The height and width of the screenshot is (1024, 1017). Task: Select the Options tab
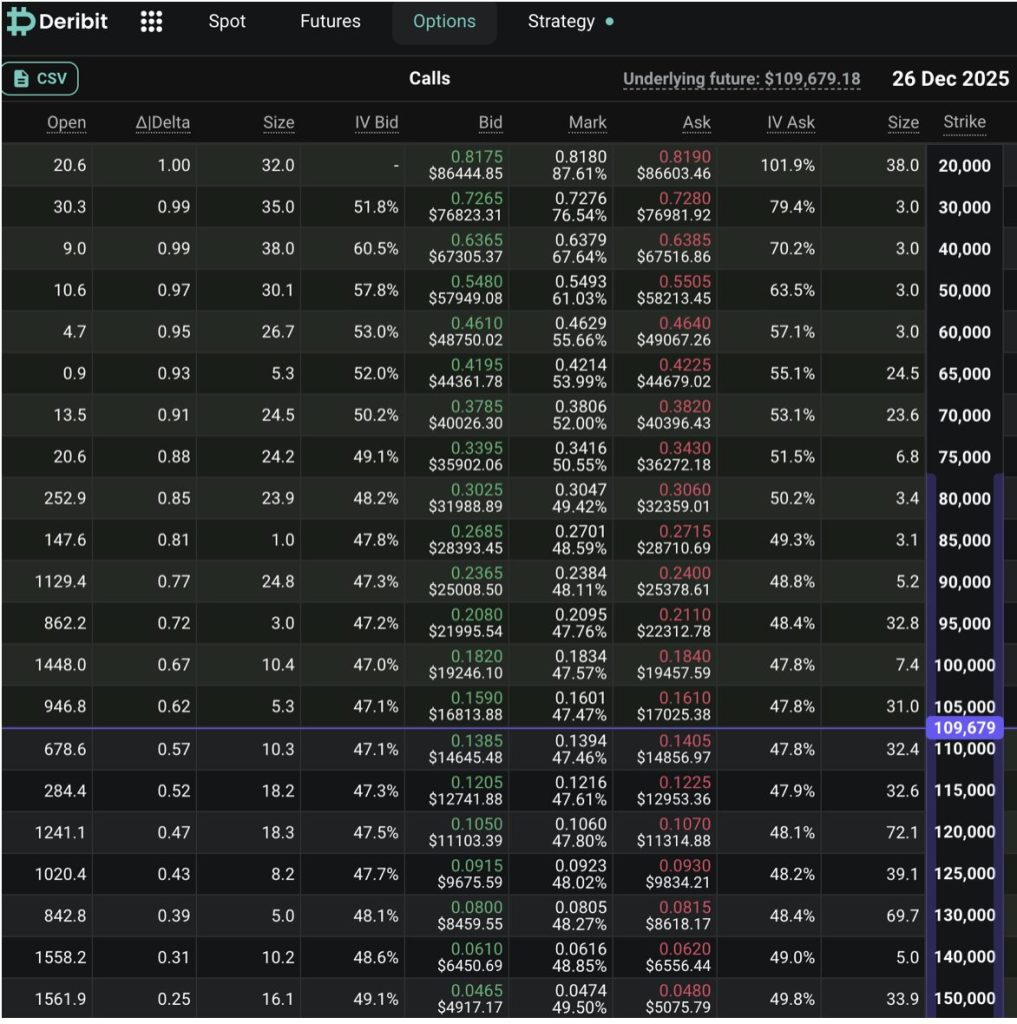[x=444, y=22]
